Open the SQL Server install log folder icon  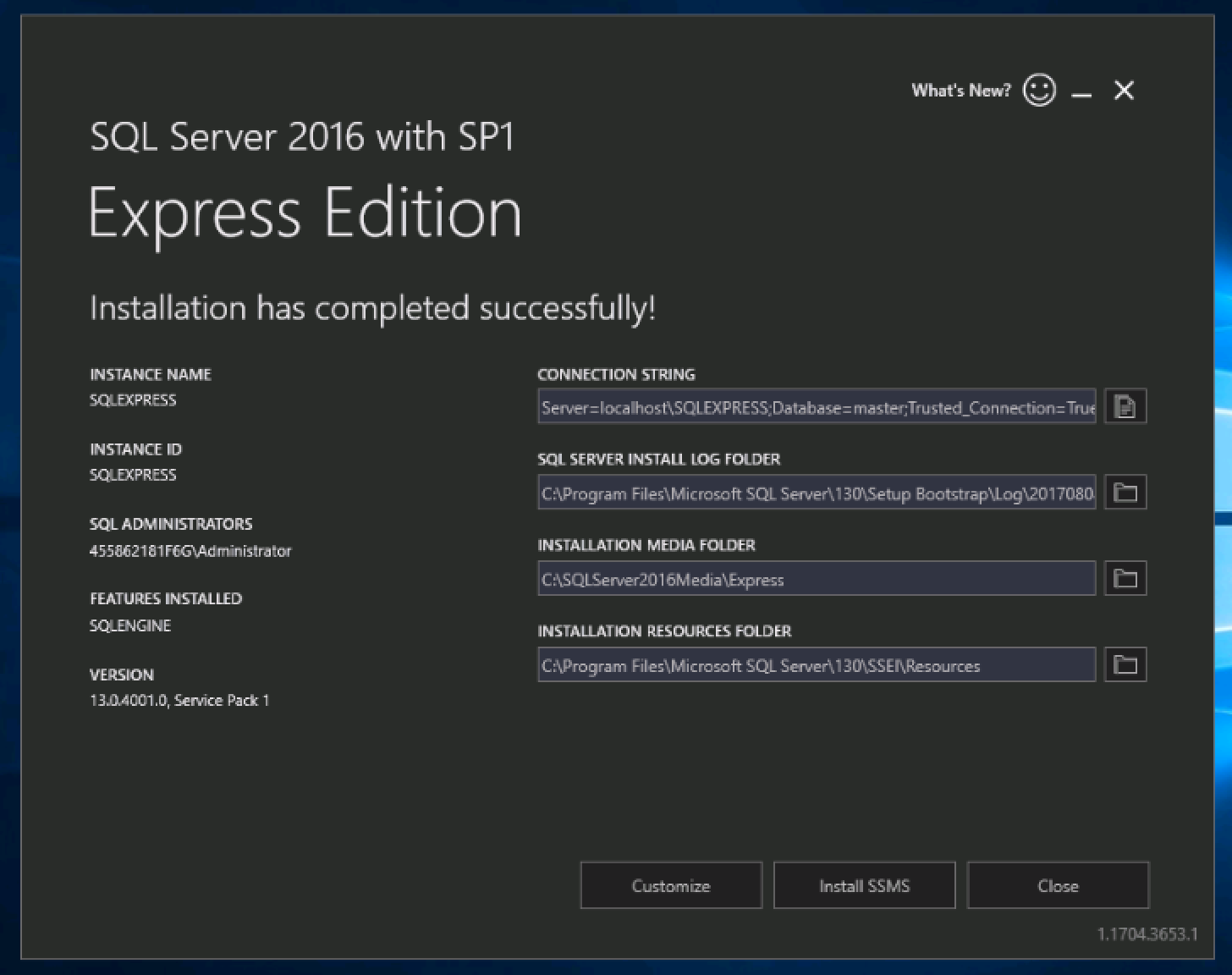1125,493
